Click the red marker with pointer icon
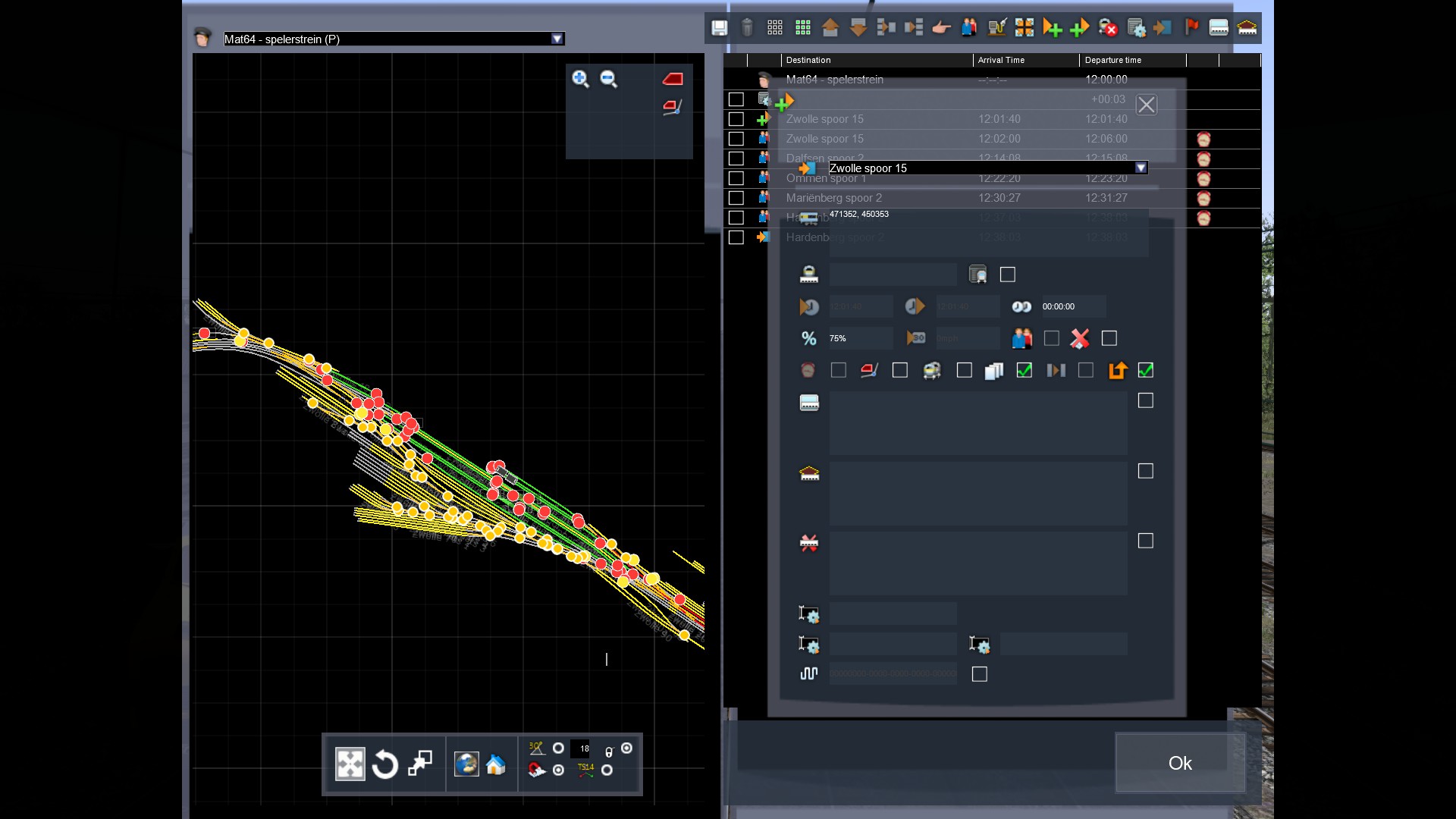 click(x=673, y=107)
